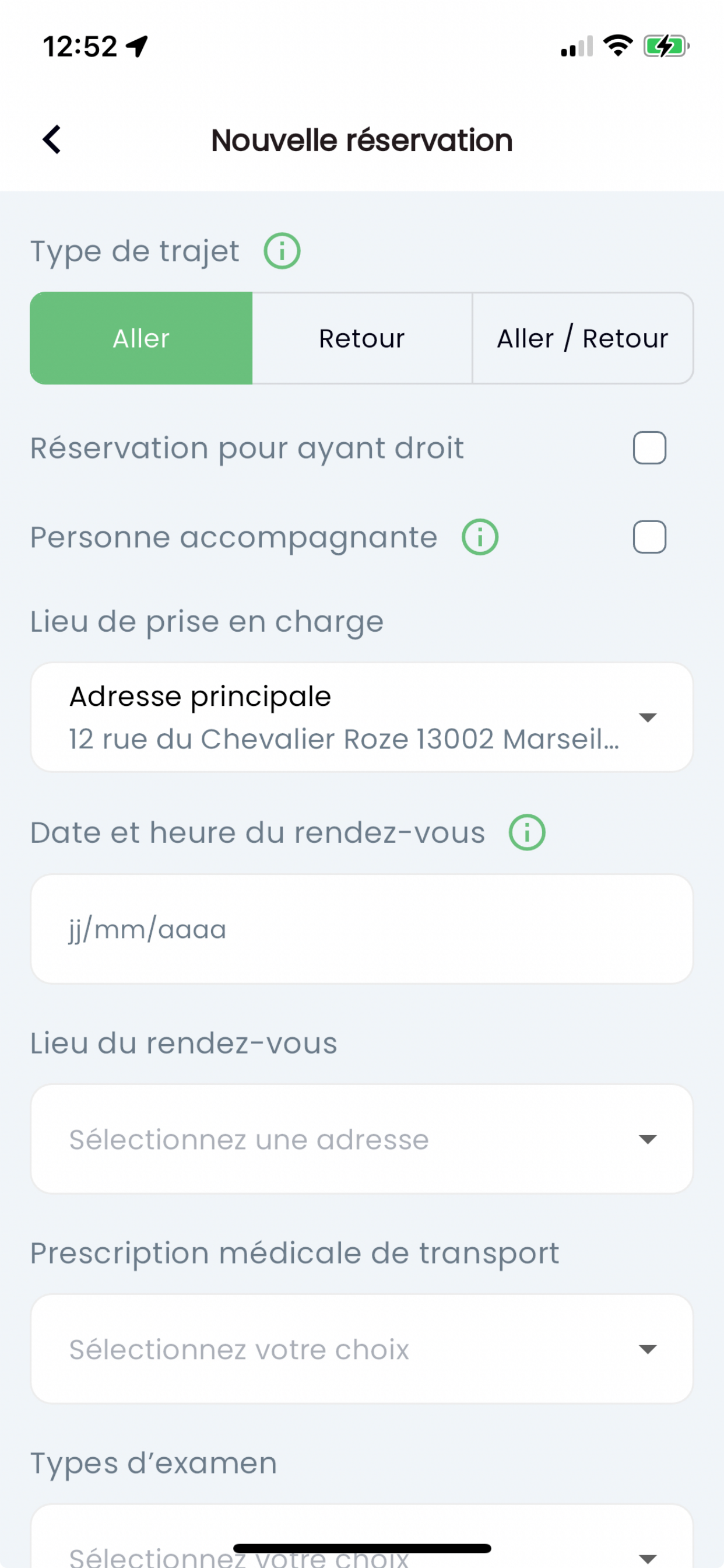Screen dimensions: 724x1568
Task: Select the Aller trip type
Action: (x=141, y=338)
